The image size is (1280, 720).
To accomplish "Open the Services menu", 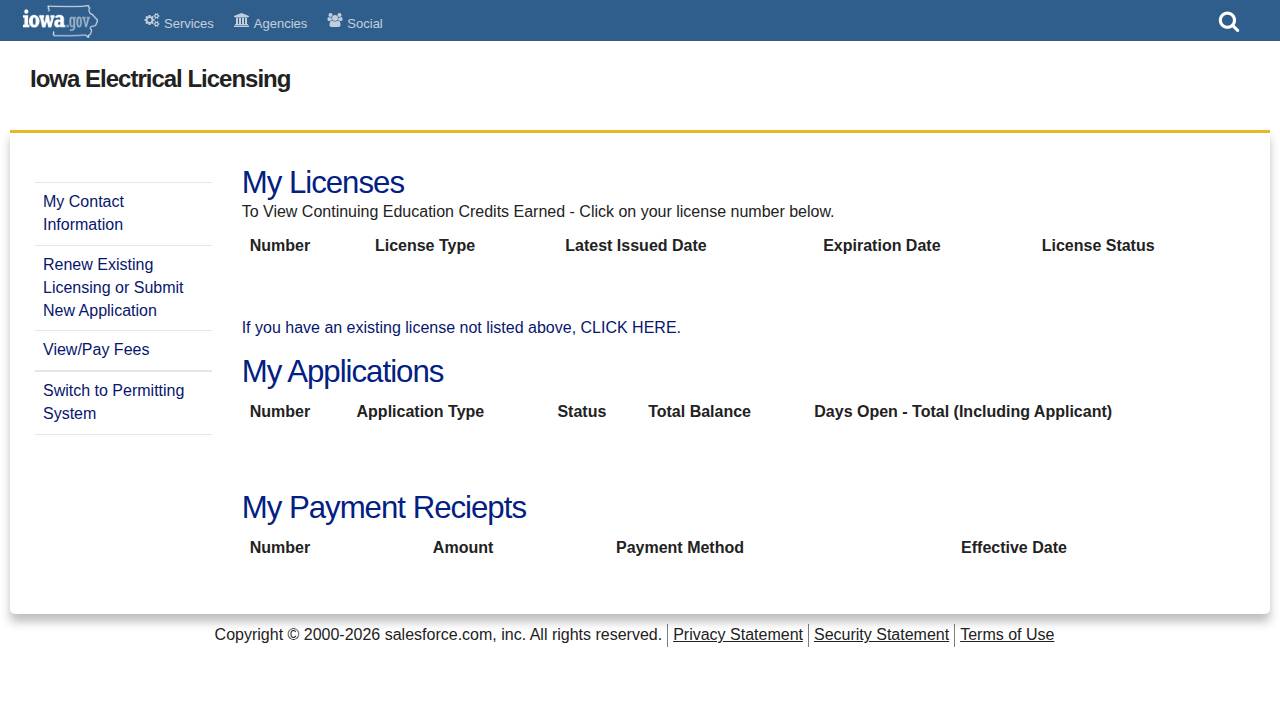I will tap(188, 23).
